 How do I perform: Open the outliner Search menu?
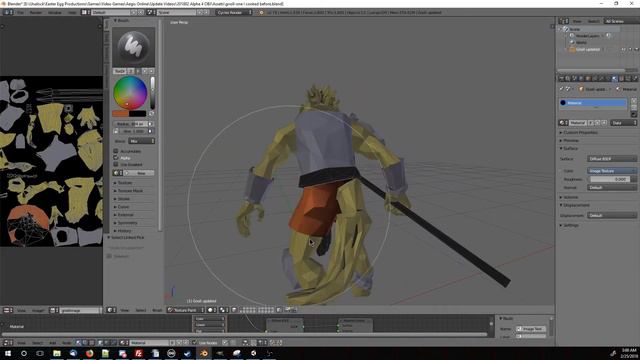593,21
